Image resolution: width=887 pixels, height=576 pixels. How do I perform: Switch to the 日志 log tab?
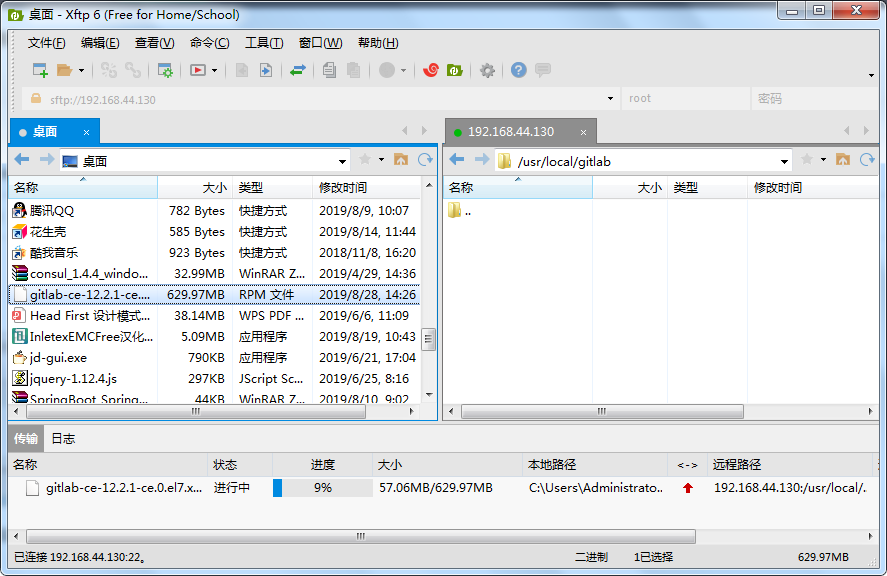click(63, 439)
